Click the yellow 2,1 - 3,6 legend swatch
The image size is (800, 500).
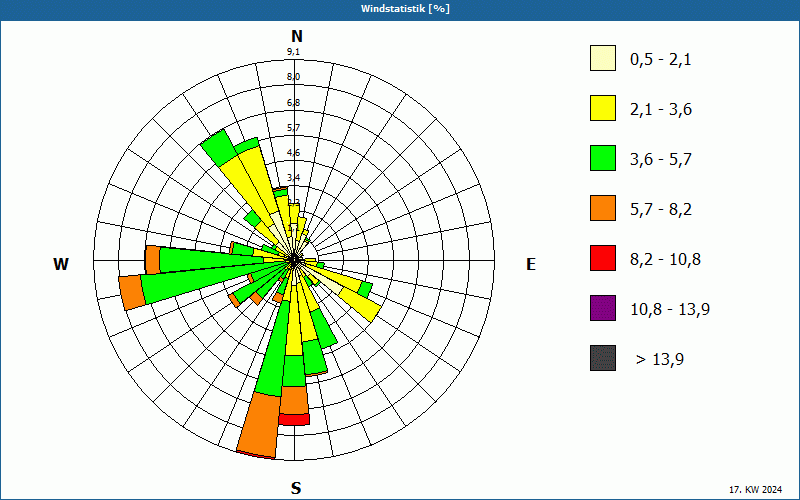pos(603,108)
